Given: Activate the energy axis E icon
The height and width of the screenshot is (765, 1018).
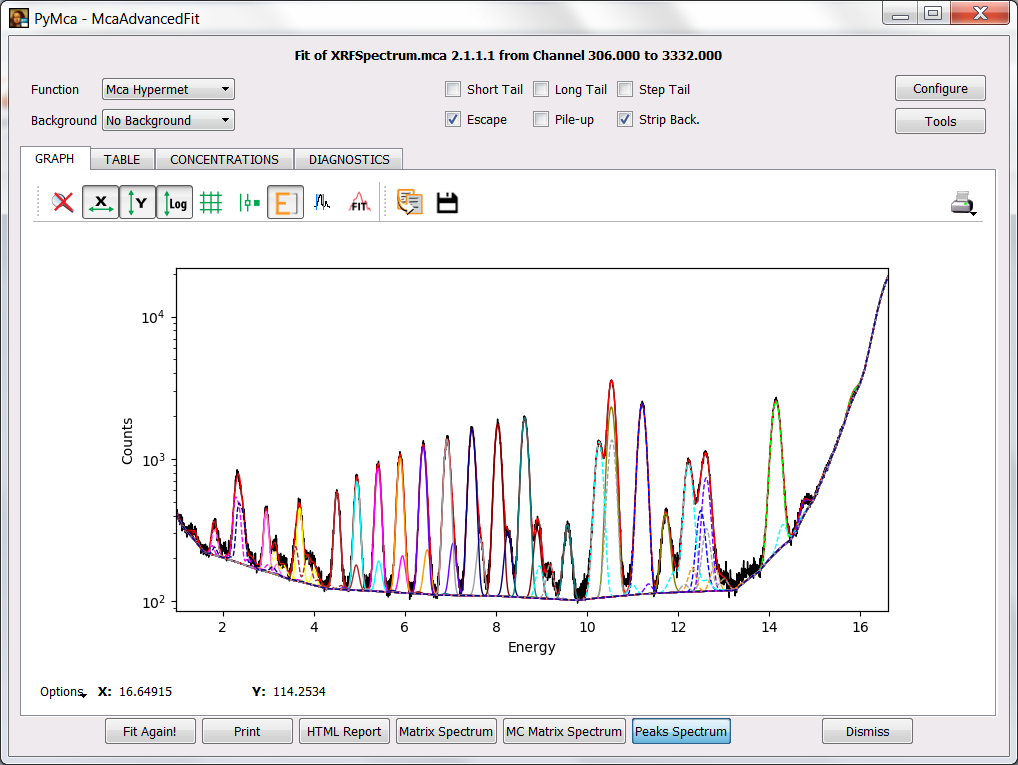Looking at the screenshot, I should tap(285, 202).
